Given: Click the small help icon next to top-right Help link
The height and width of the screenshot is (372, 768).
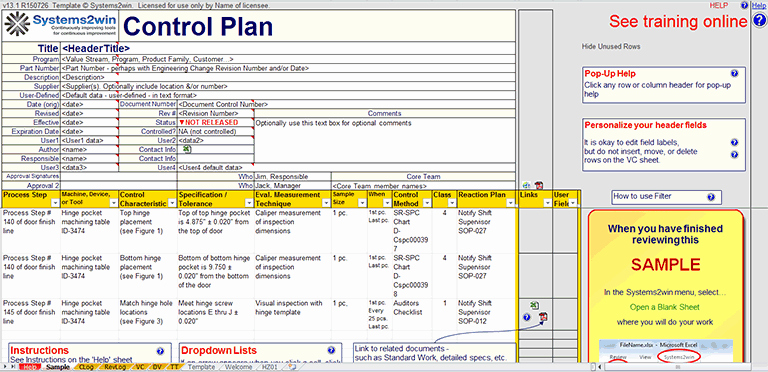Looking at the screenshot, I should 744,5.
